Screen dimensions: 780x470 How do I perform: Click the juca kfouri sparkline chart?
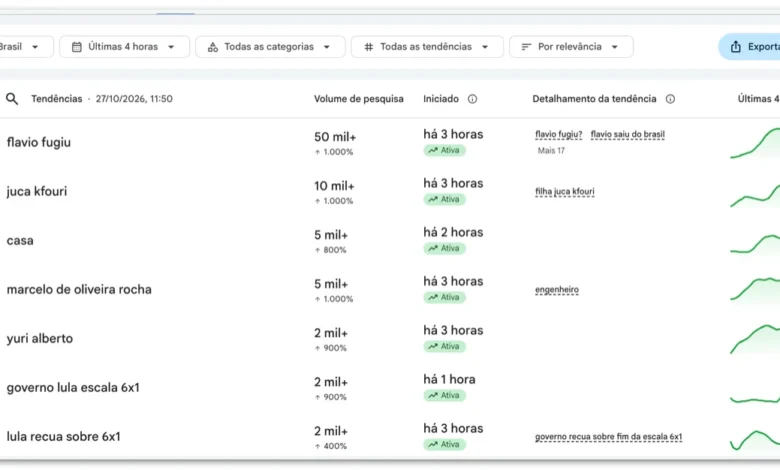[755, 195]
